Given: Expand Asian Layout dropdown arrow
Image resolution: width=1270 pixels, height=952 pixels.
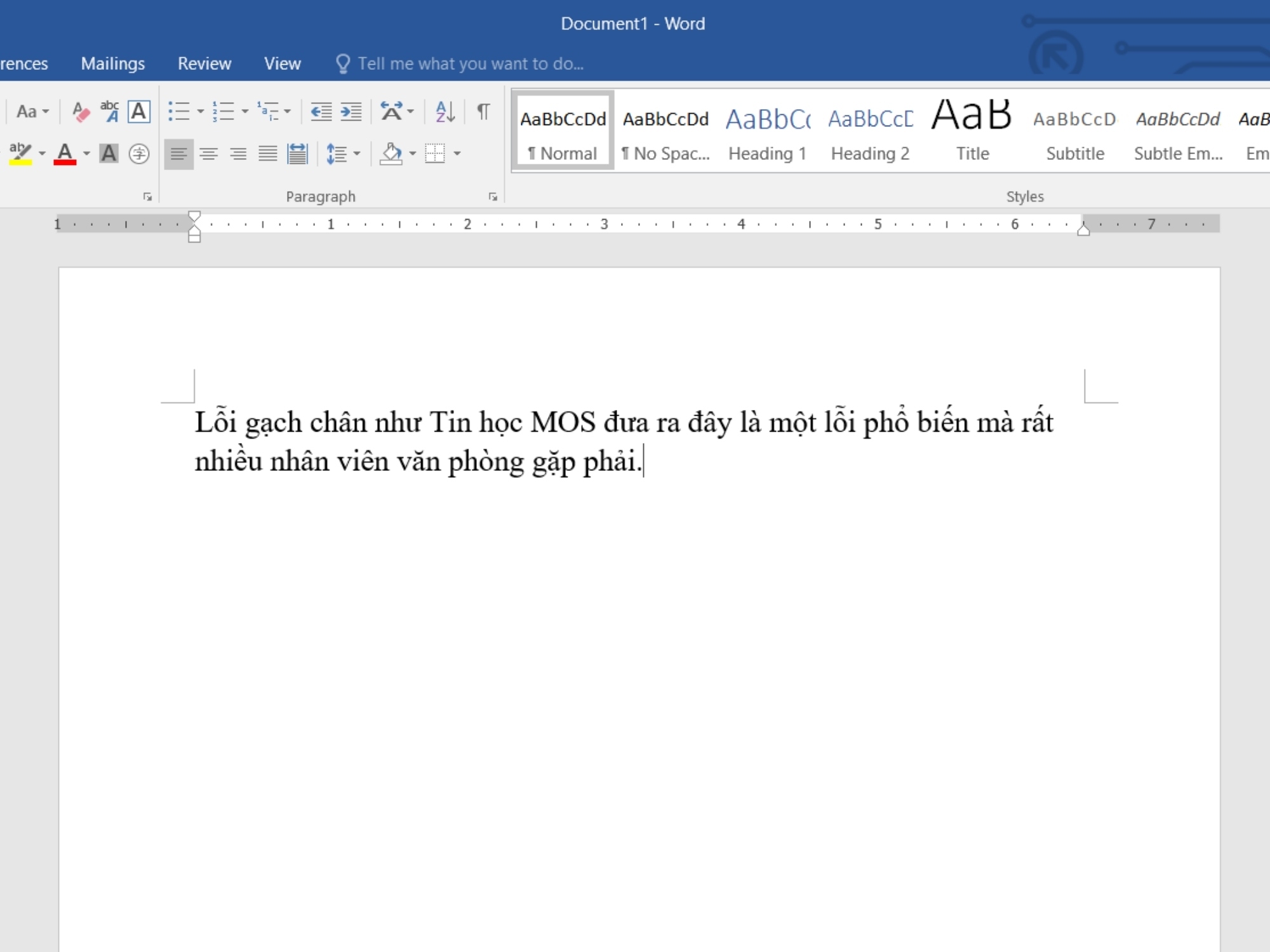Looking at the screenshot, I should [x=411, y=112].
